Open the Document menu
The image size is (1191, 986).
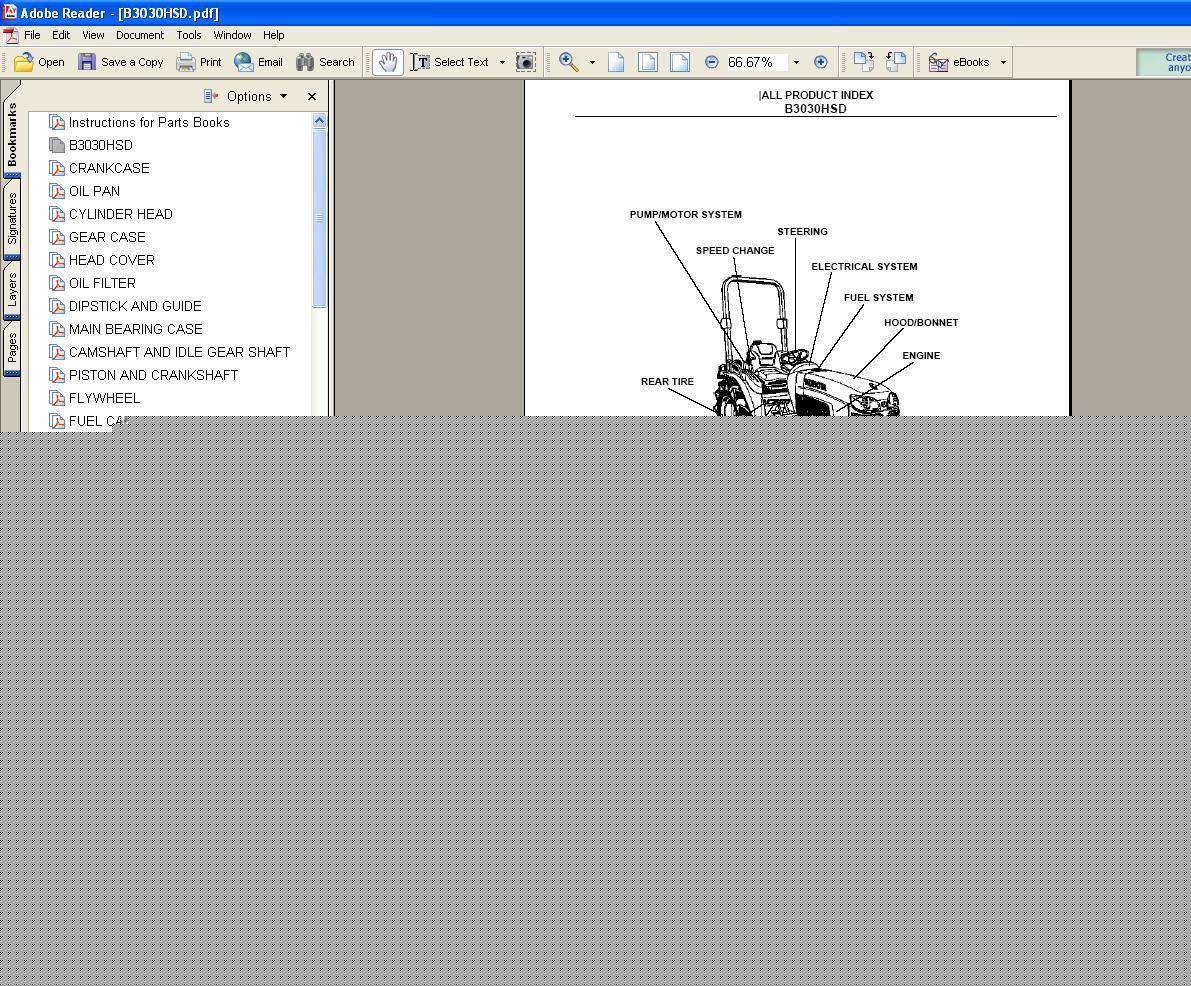140,35
